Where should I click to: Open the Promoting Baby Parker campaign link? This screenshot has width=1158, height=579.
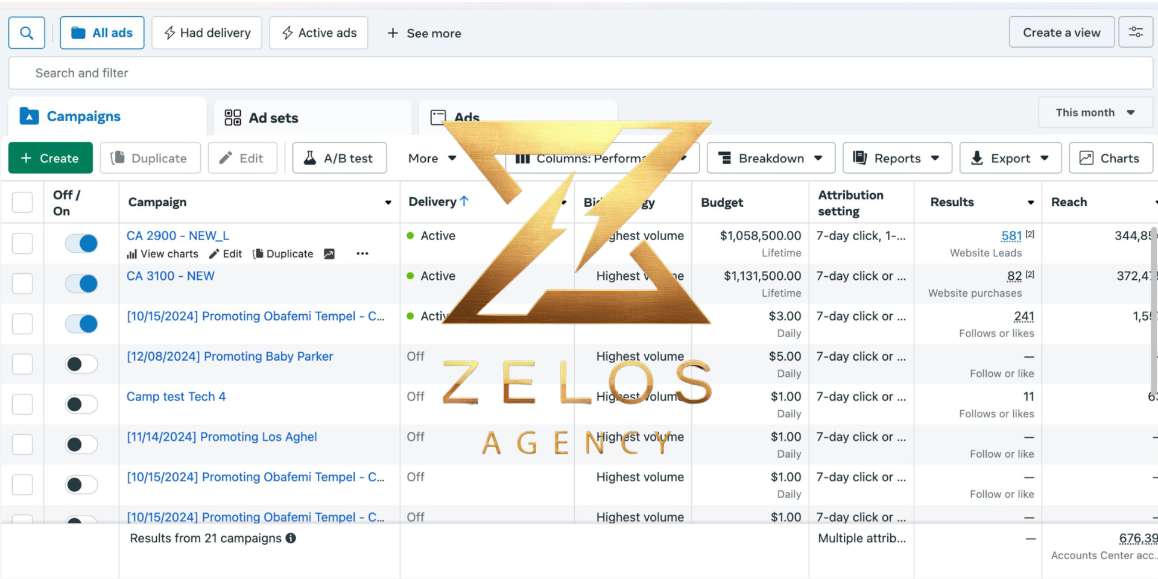(x=230, y=356)
